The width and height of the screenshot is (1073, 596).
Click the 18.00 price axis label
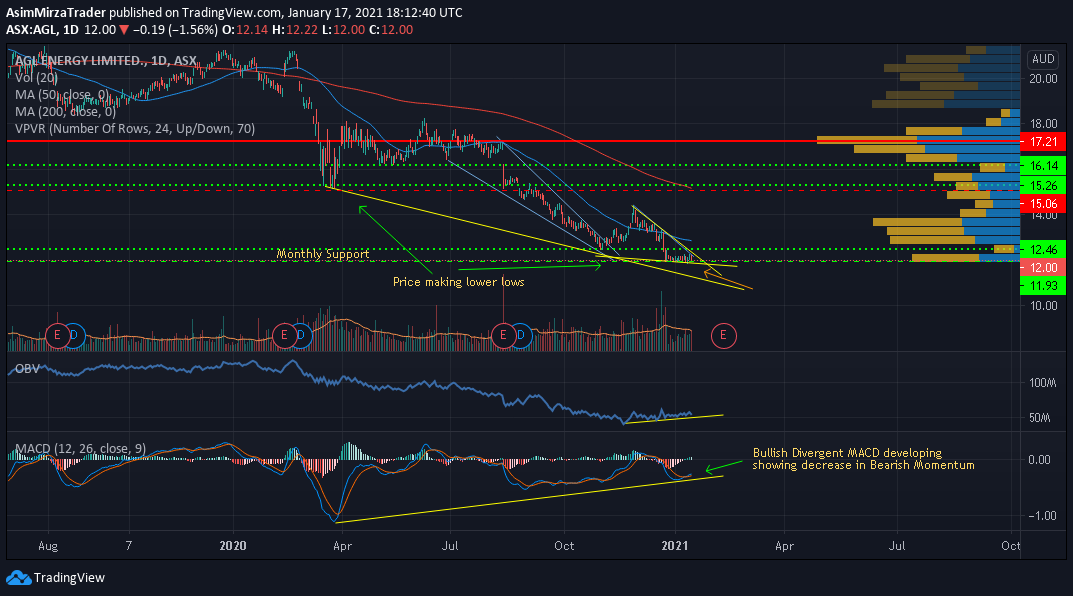(1044, 124)
